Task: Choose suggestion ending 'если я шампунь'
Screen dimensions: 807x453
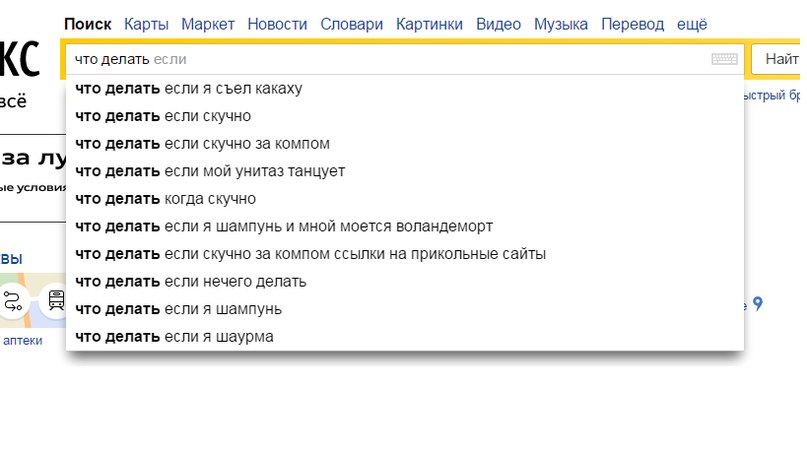Action: point(405,309)
